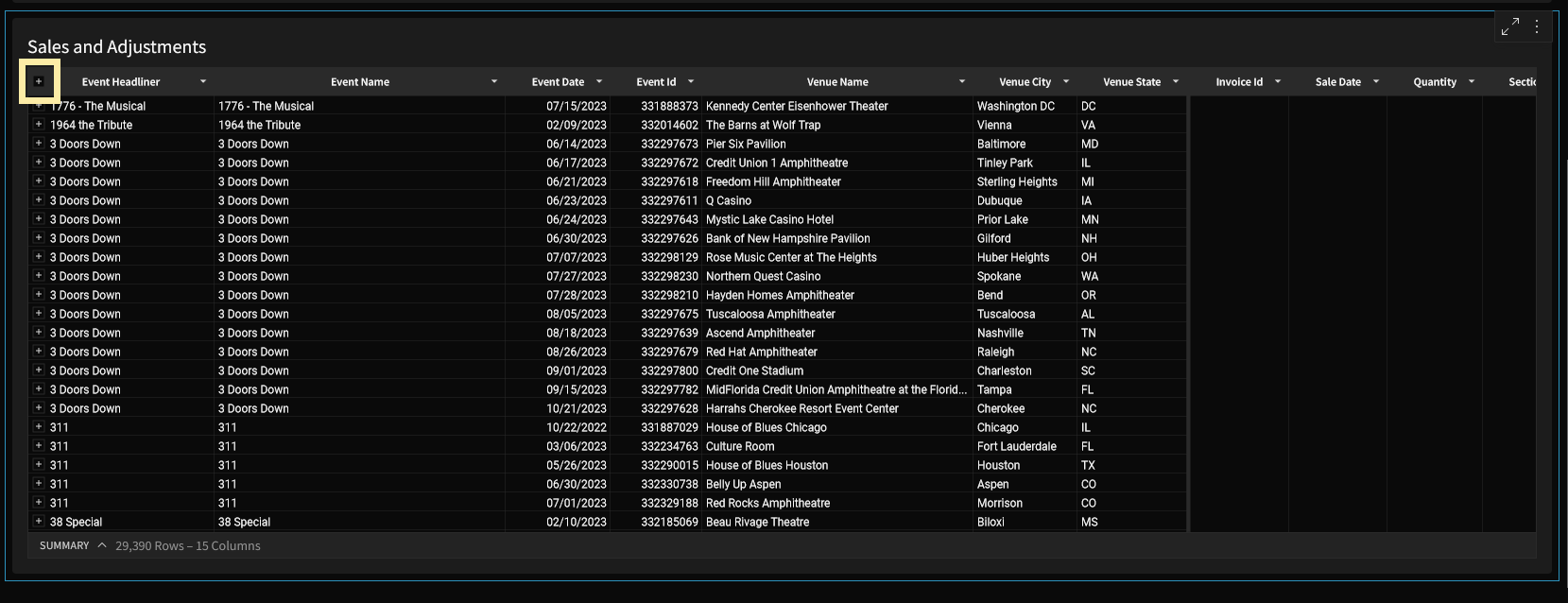Expand the 311 Culture Room row
The width and height of the screenshot is (1568, 603).
point(39,445)
